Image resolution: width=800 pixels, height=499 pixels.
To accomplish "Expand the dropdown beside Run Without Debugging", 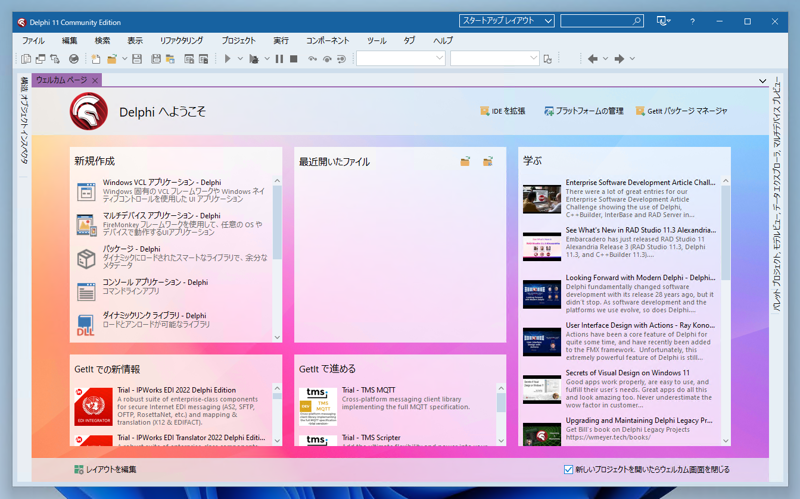I will click(266, 59).
